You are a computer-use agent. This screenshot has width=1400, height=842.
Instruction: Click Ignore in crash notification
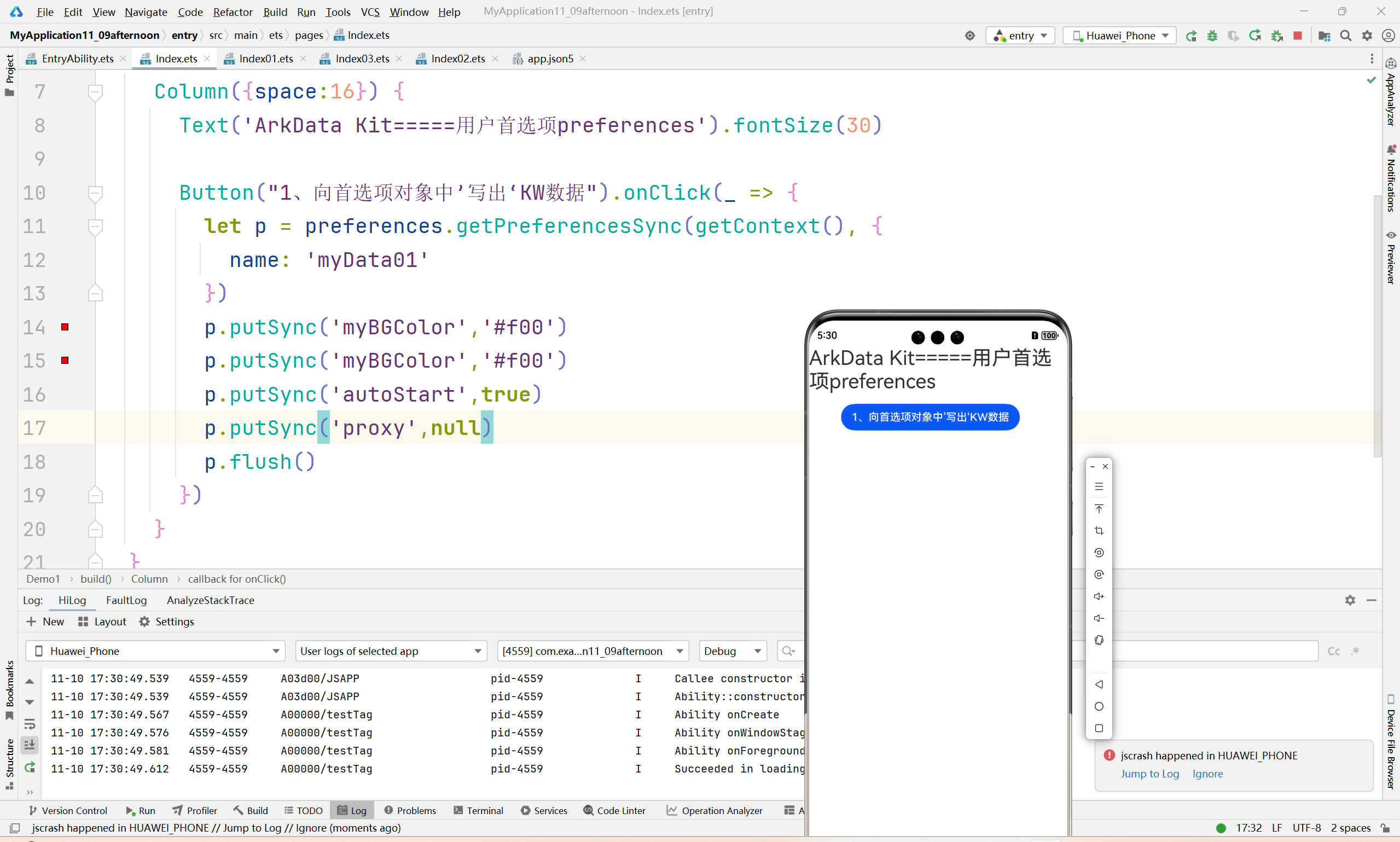1207,774
